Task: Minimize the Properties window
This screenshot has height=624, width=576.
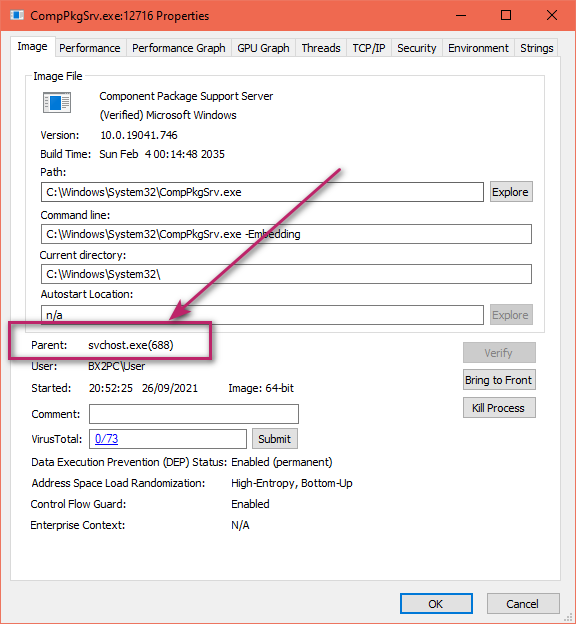Action: (461, 16)
